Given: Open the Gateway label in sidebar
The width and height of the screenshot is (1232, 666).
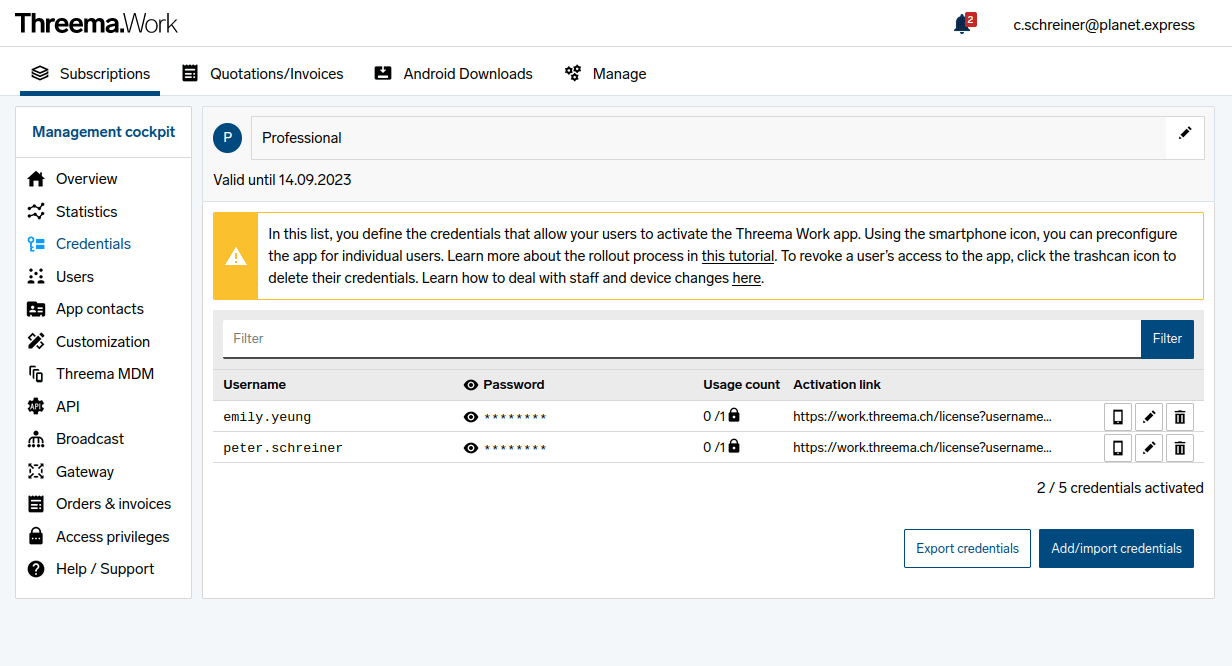Looking at the screenshot, I should tap(85, 472).
